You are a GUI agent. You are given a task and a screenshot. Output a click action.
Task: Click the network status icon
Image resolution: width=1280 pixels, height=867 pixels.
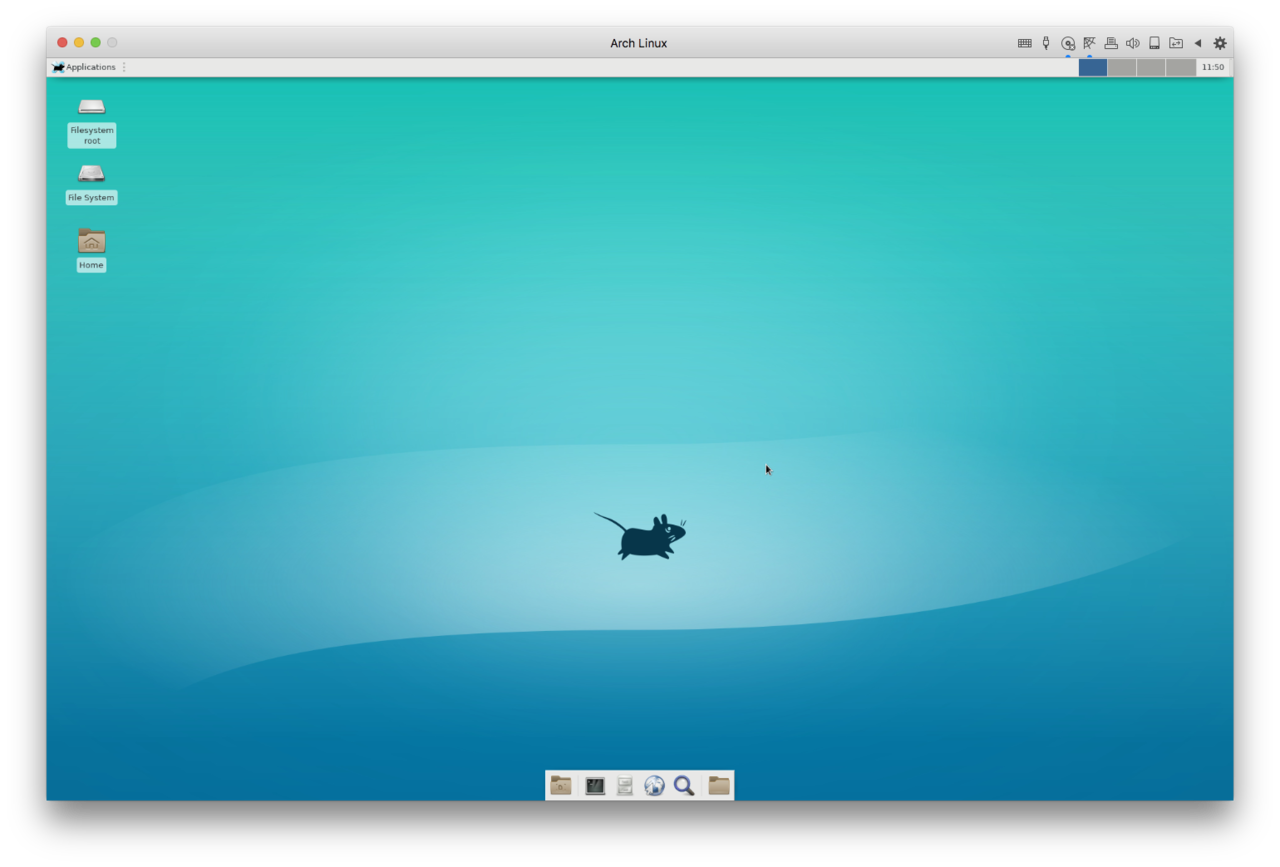tap(1089, 43)
